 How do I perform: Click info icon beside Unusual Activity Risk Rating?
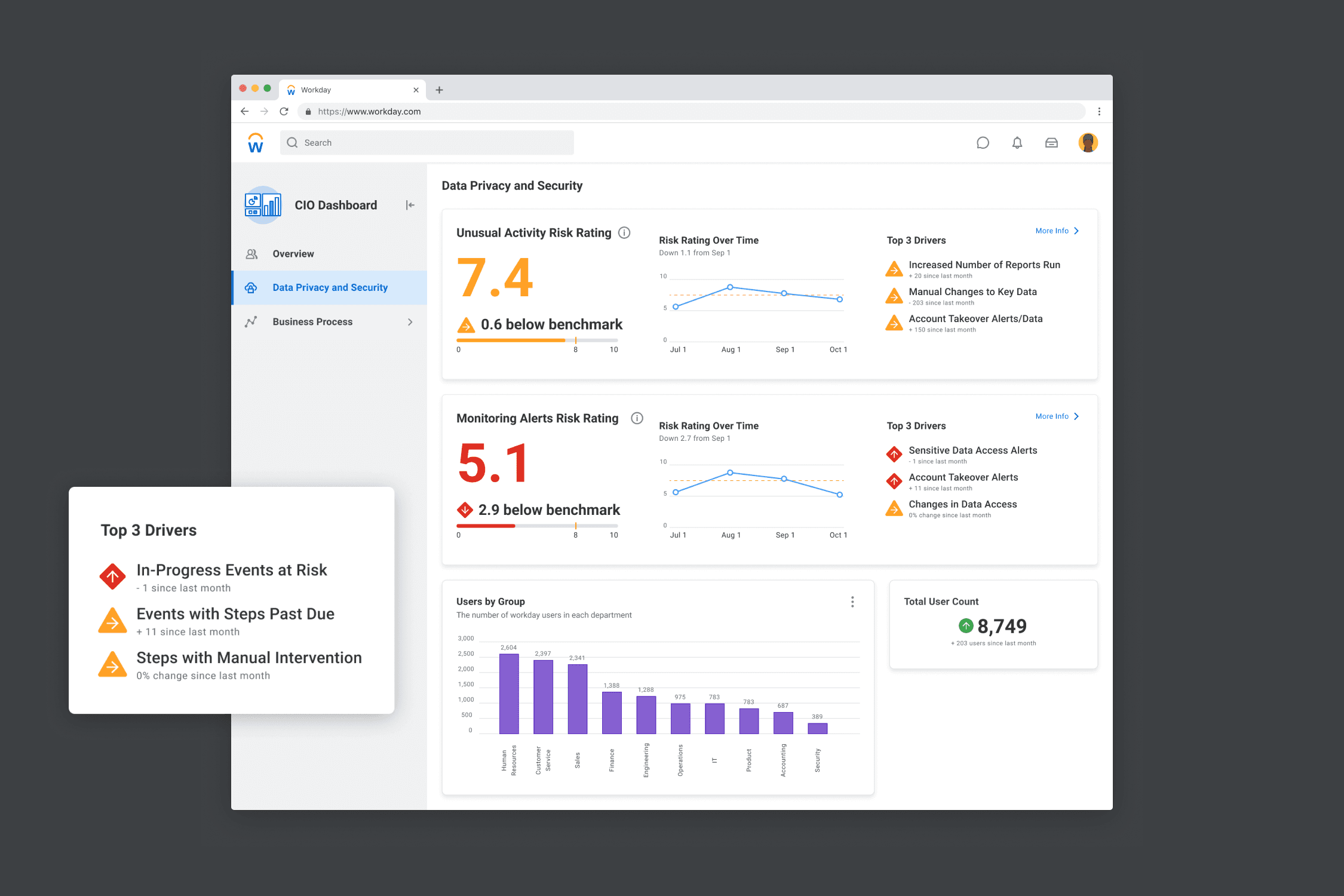pos(624,233)
